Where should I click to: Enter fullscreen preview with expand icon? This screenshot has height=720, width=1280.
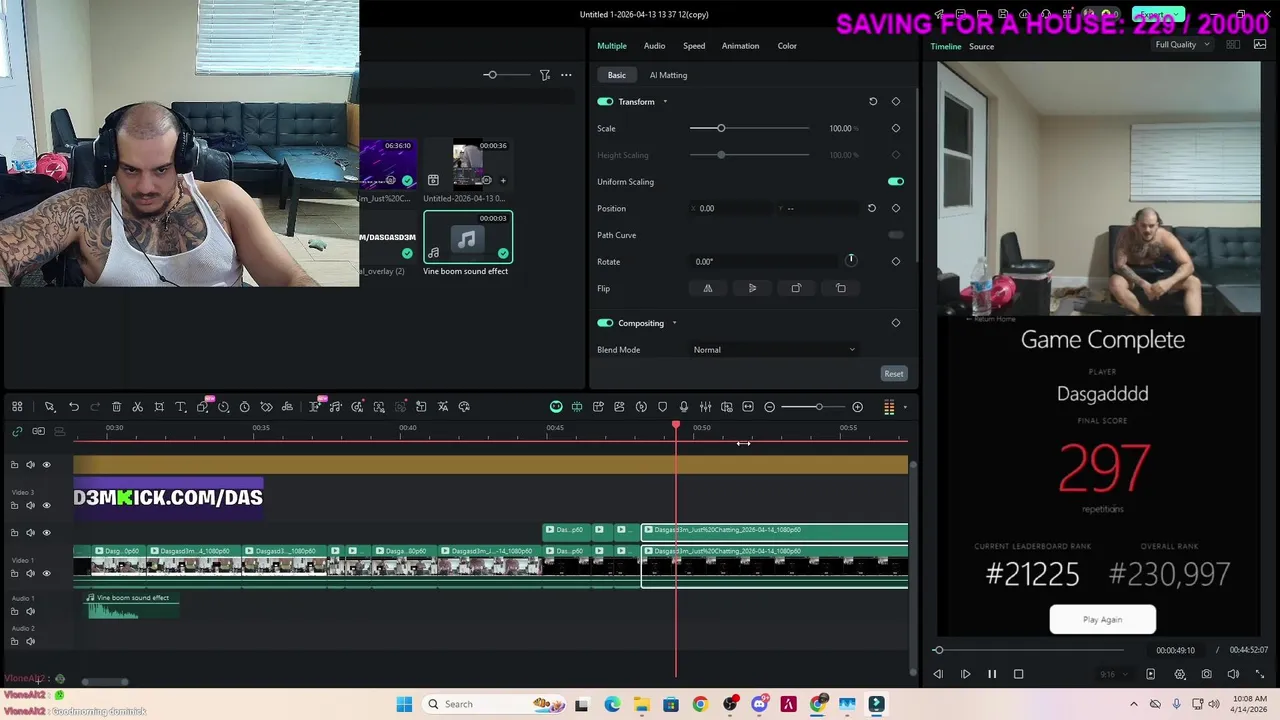pyautogui.click(x=1259, y=674)
